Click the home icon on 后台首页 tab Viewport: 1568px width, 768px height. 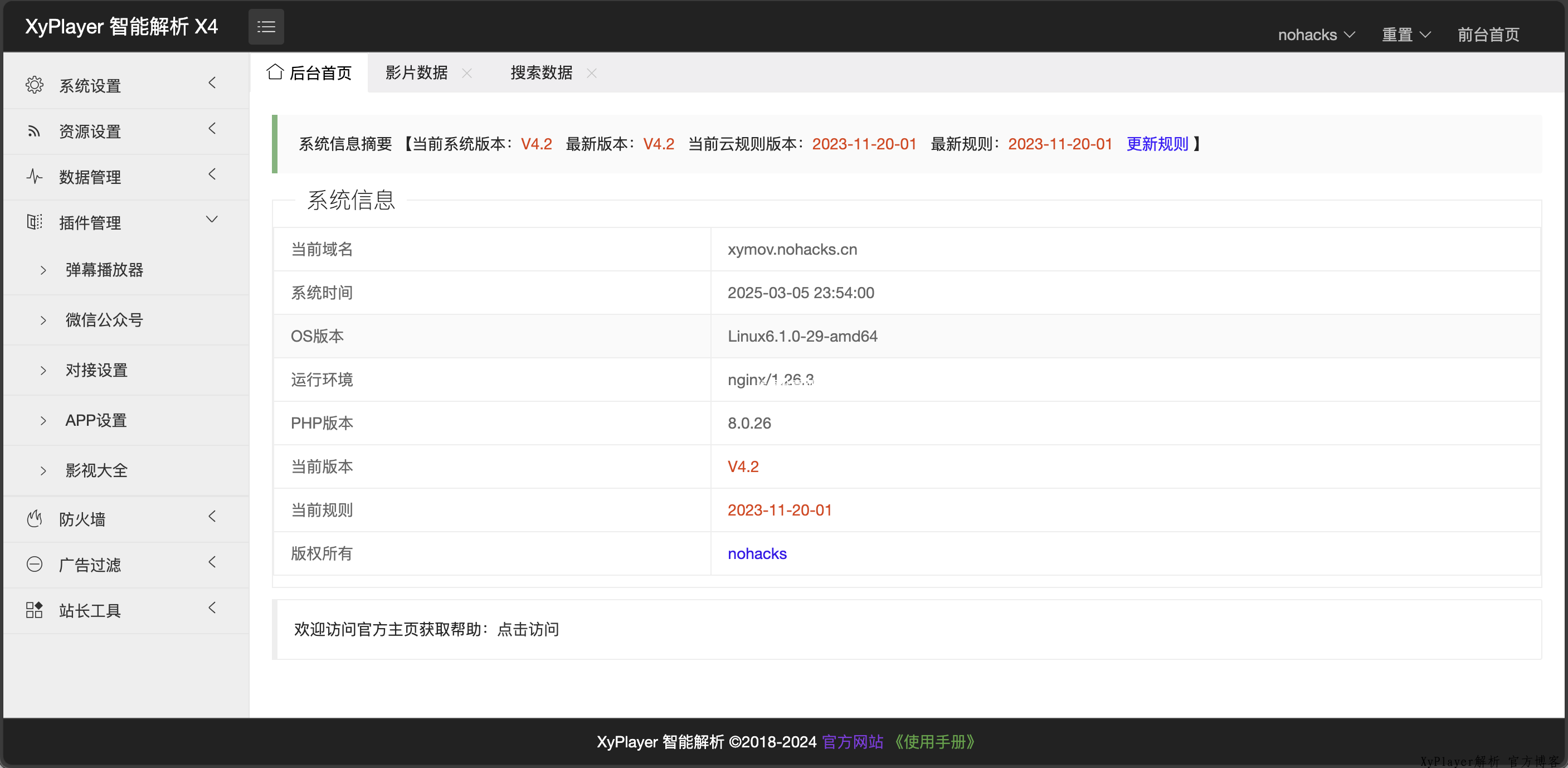(x=275, y=72)
